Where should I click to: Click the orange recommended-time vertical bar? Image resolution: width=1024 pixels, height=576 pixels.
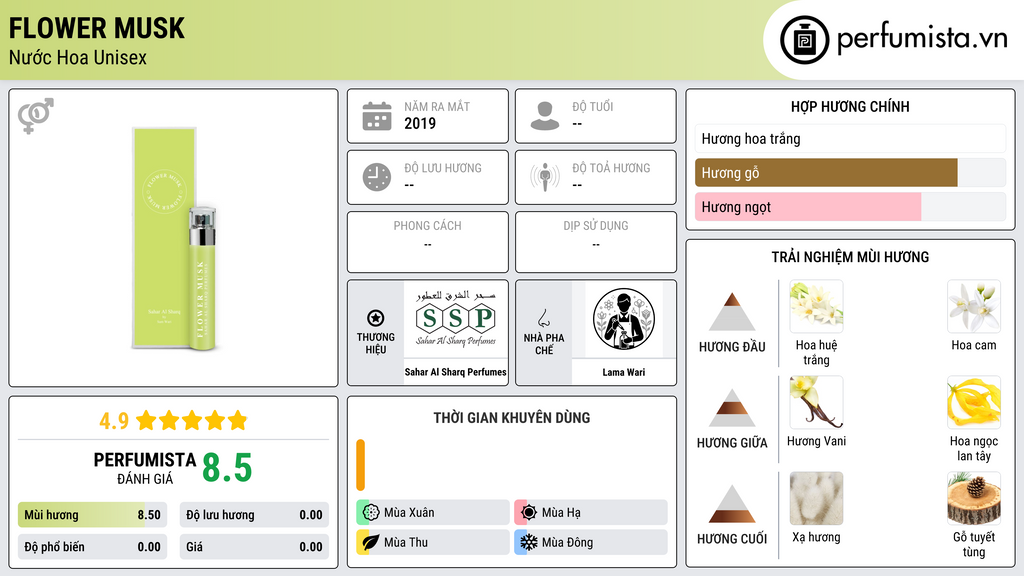click(360, 465)
